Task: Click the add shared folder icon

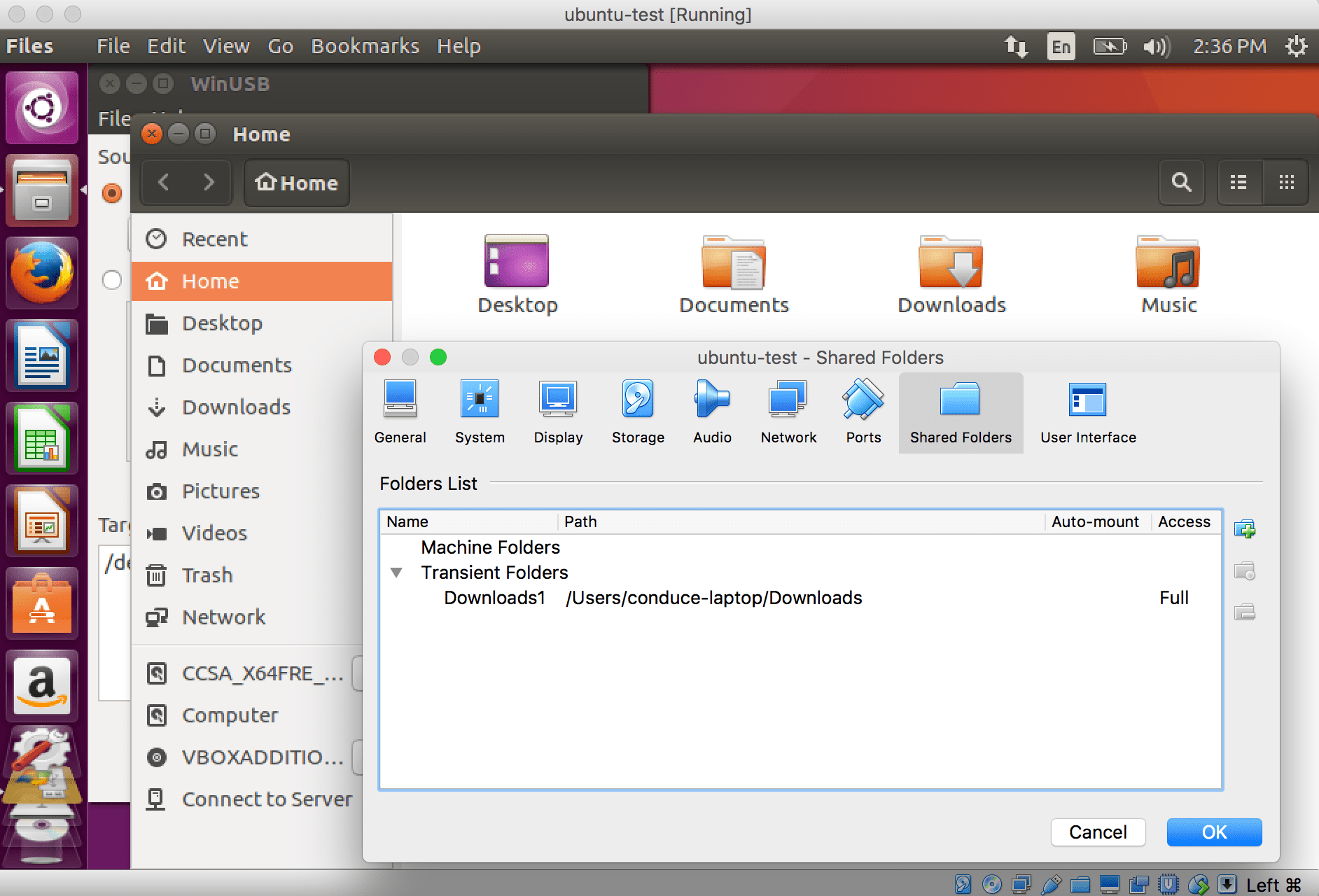Action: [1245, 529]
